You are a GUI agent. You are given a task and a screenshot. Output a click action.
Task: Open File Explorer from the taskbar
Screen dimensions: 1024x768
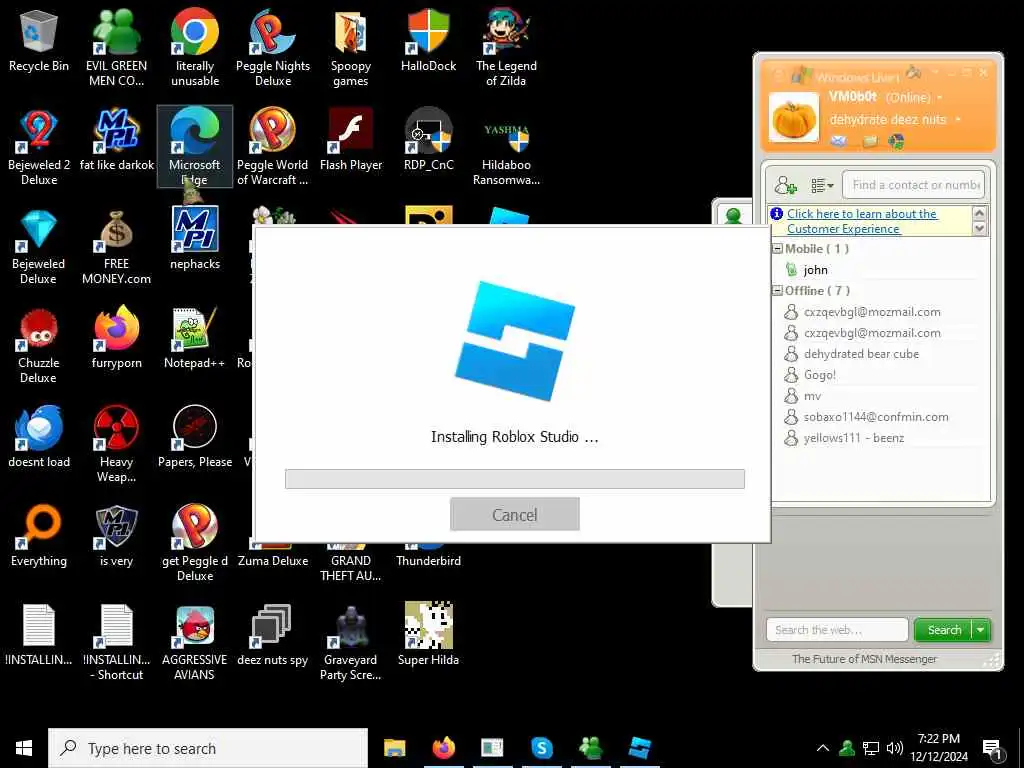pyautogui.click(x=394, y=748)
